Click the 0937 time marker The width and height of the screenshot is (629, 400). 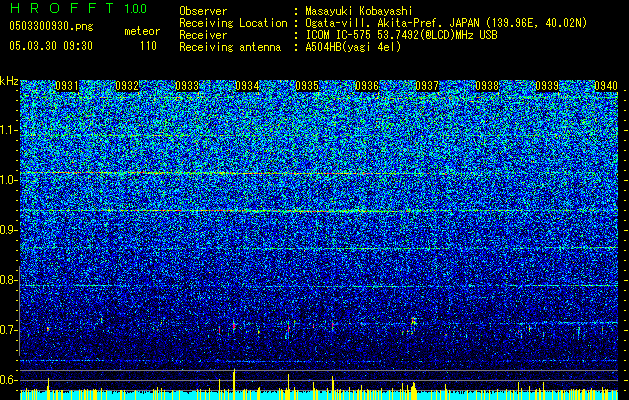point(427,86)
